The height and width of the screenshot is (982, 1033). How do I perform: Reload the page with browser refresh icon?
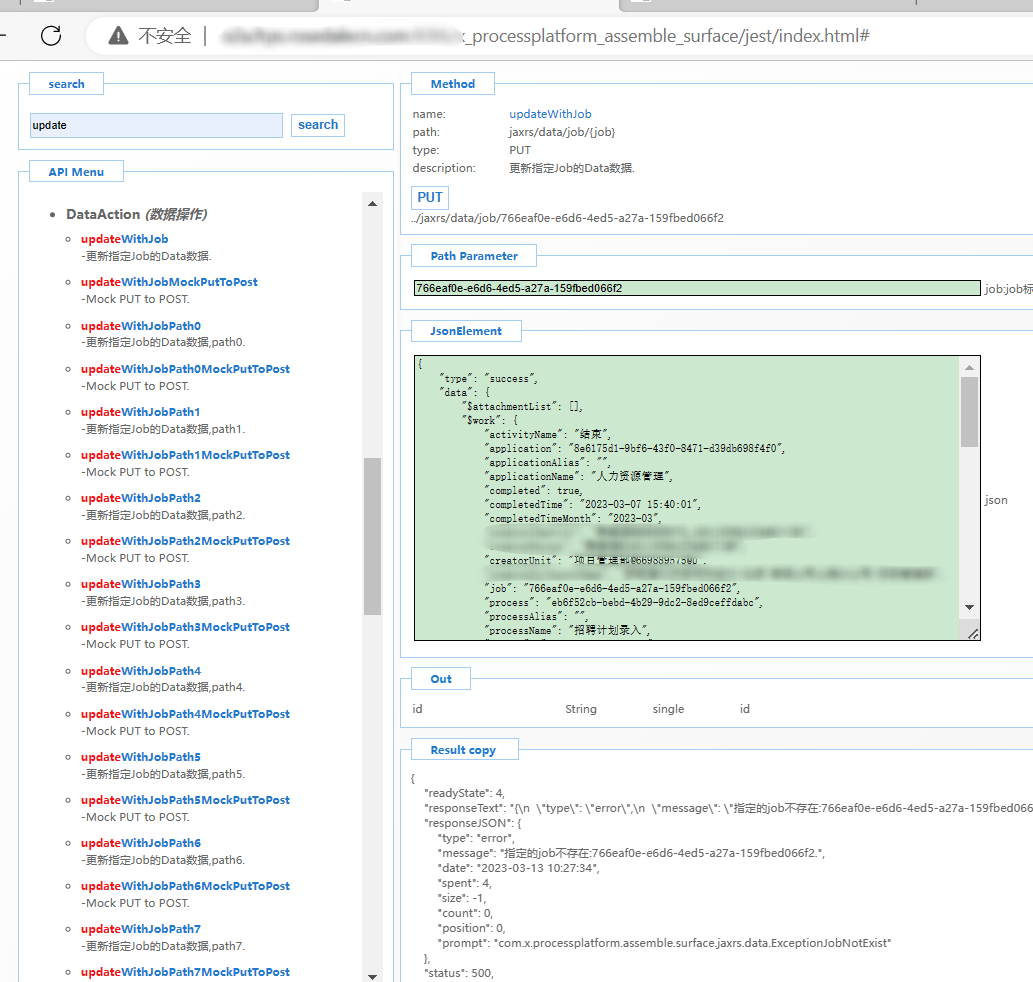(x=51, y=36)
